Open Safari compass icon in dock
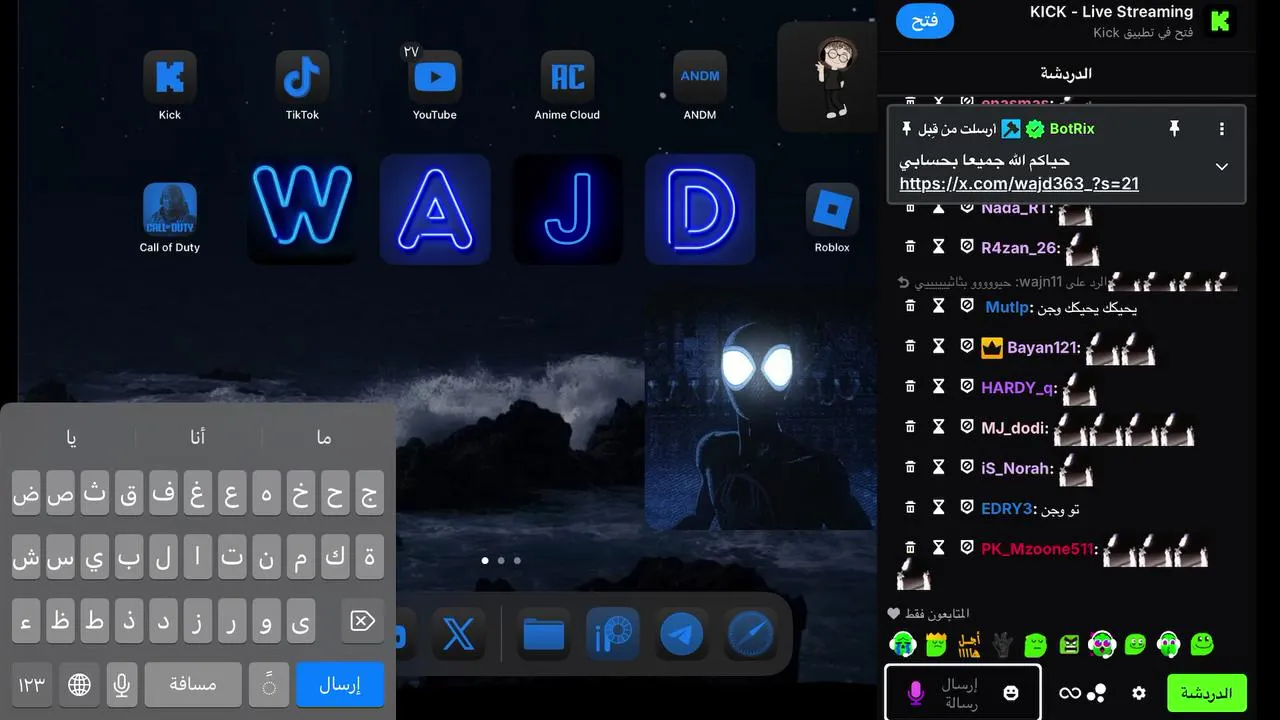 coord(751,634)
